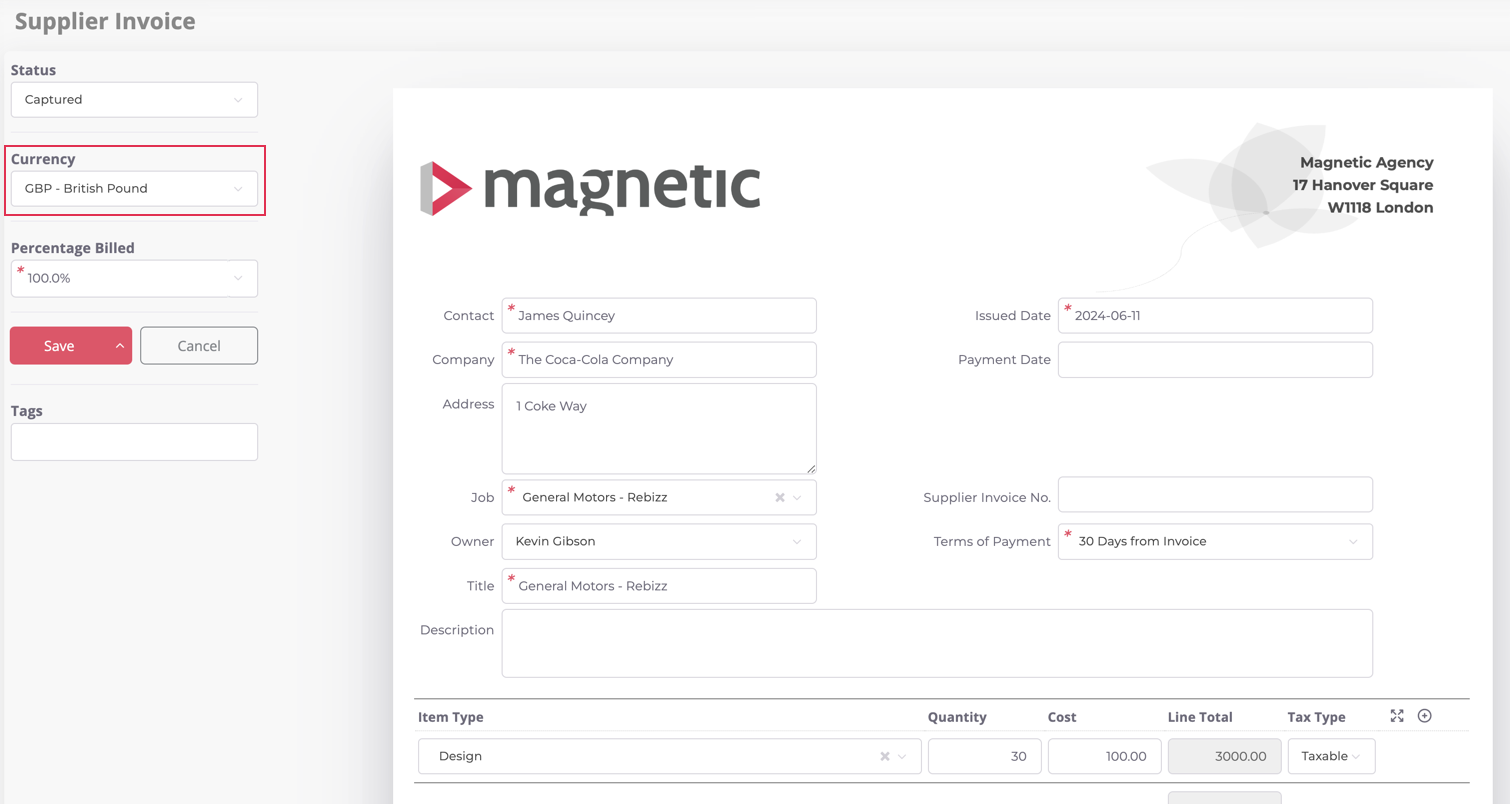
Task: Click the add line item plus icon
Action: tap(1425, 716)
